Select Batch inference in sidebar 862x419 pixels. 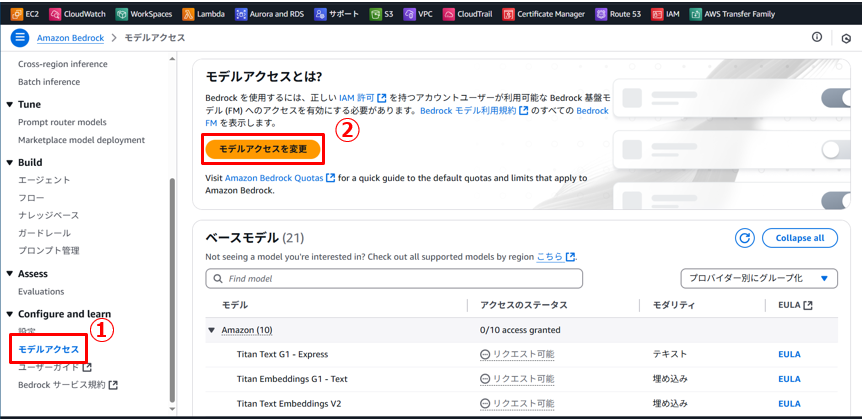point(49,82)
